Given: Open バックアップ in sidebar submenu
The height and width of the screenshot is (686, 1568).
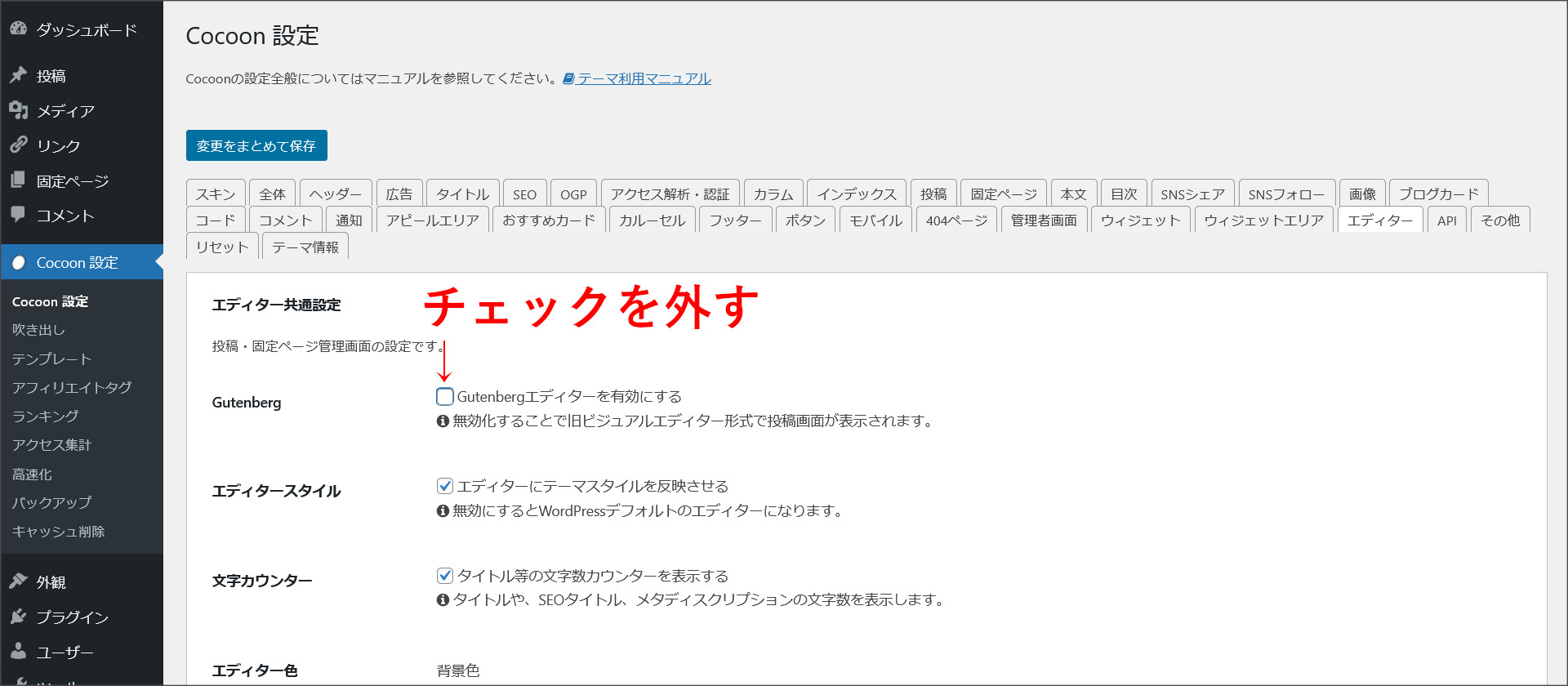Looking at the screenshot, I should [51, 502].
